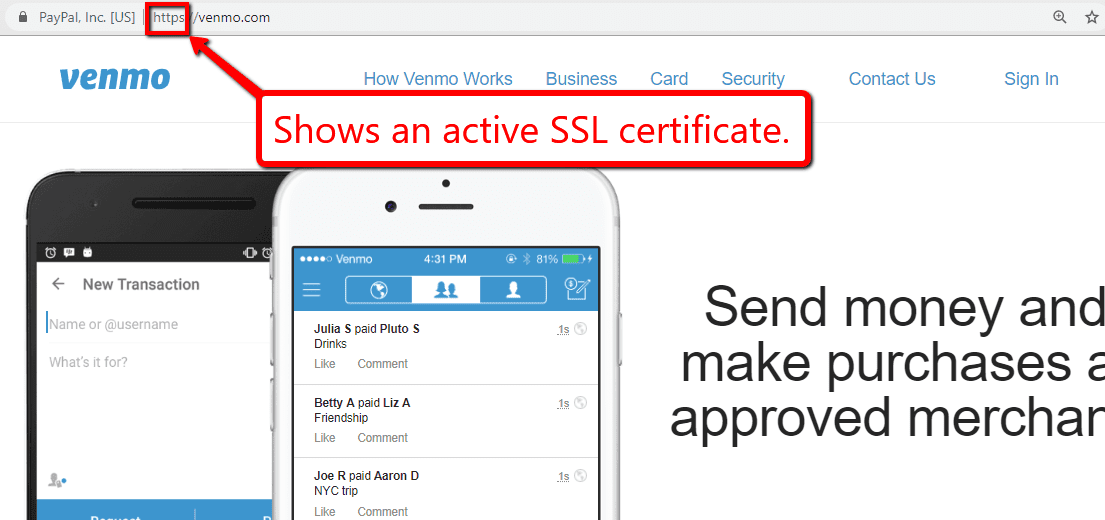Comment on the NYC trip post
1105x520 pixels.
click(383, 512)
